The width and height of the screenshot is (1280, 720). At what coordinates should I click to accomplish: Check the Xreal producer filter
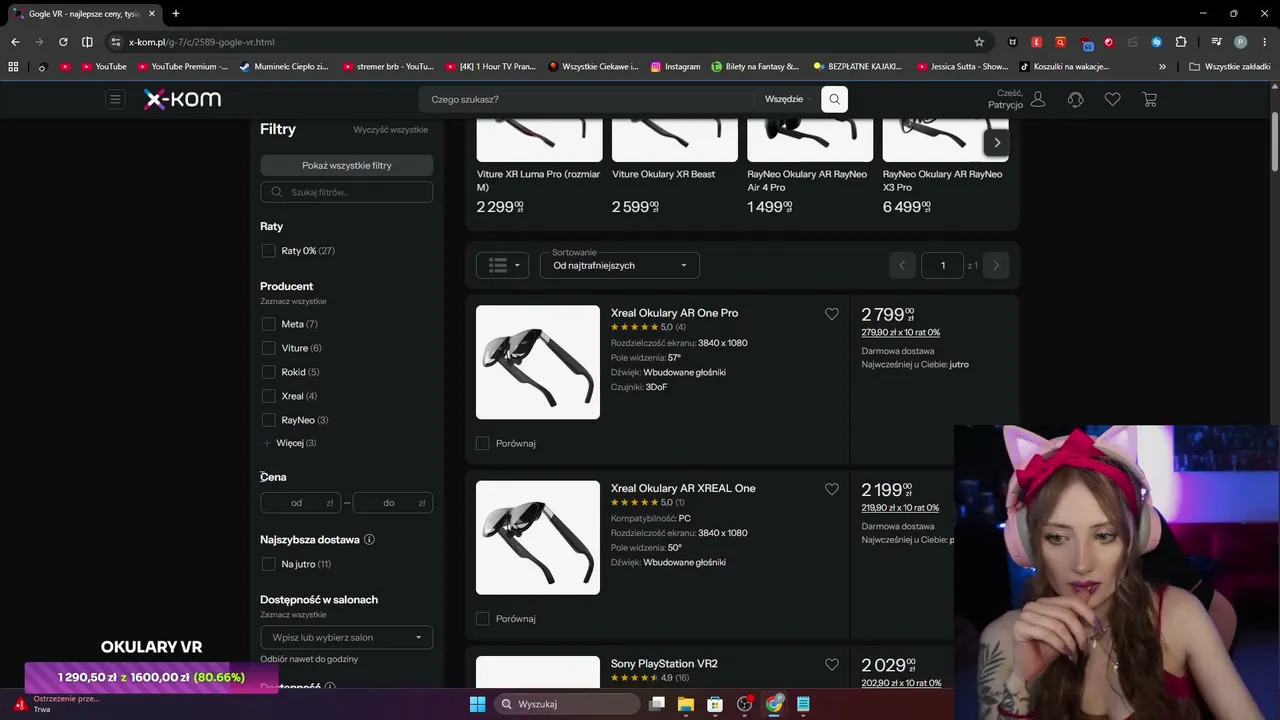[x=268, y=396]
